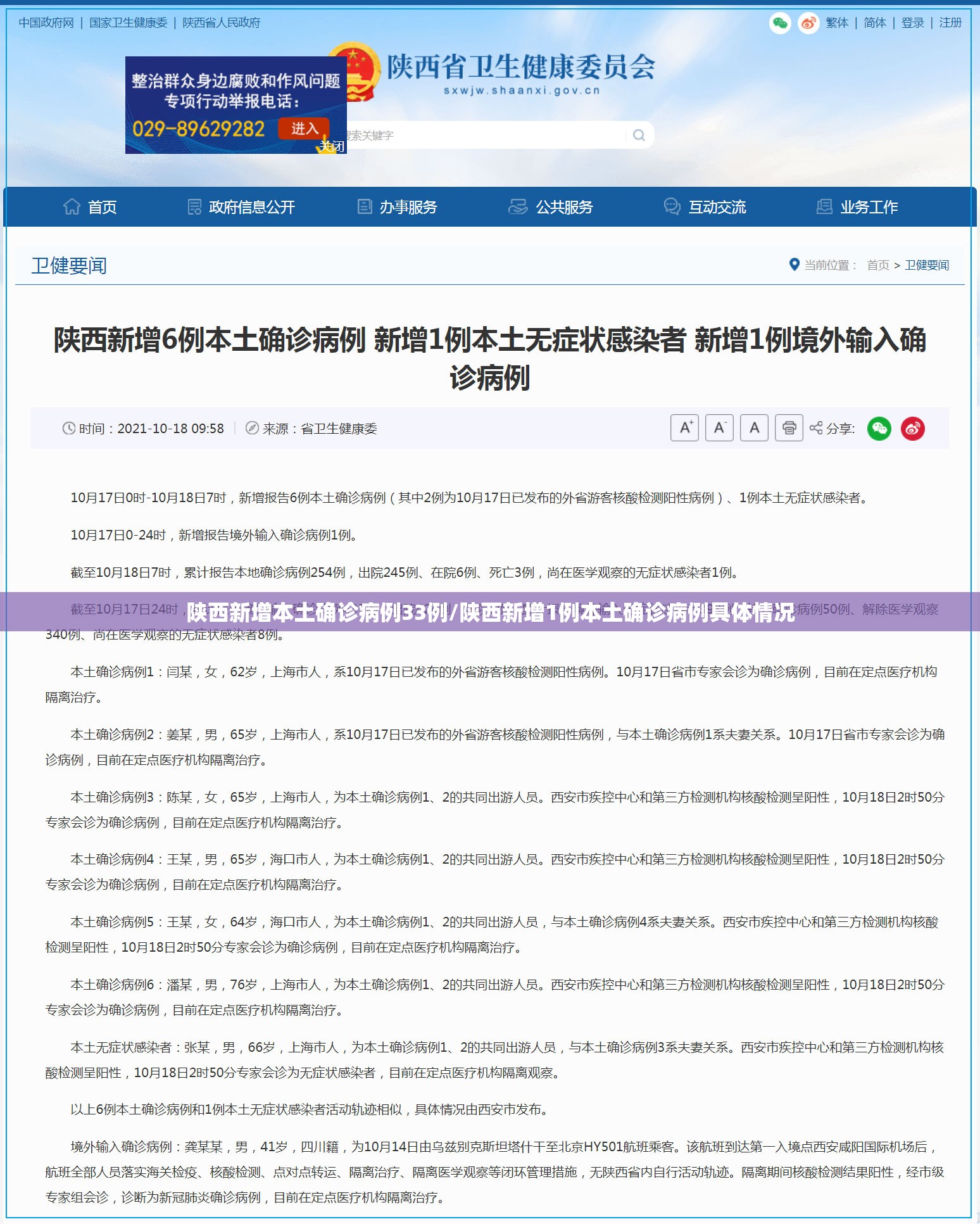
Task: Click the article headline text
Action: [x=490, y=358]
